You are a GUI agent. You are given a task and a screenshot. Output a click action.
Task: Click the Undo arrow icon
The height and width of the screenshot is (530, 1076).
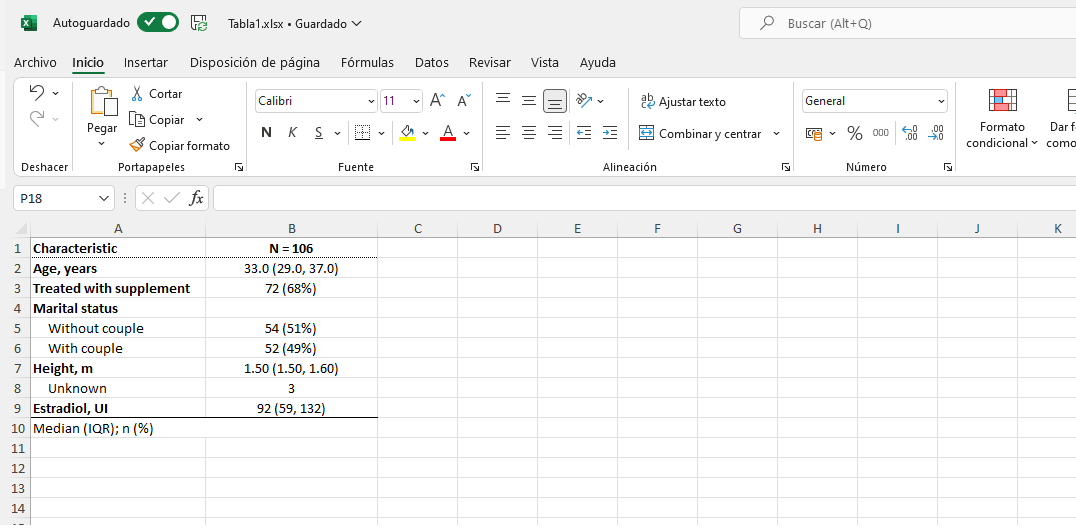[x=37, y=93]
